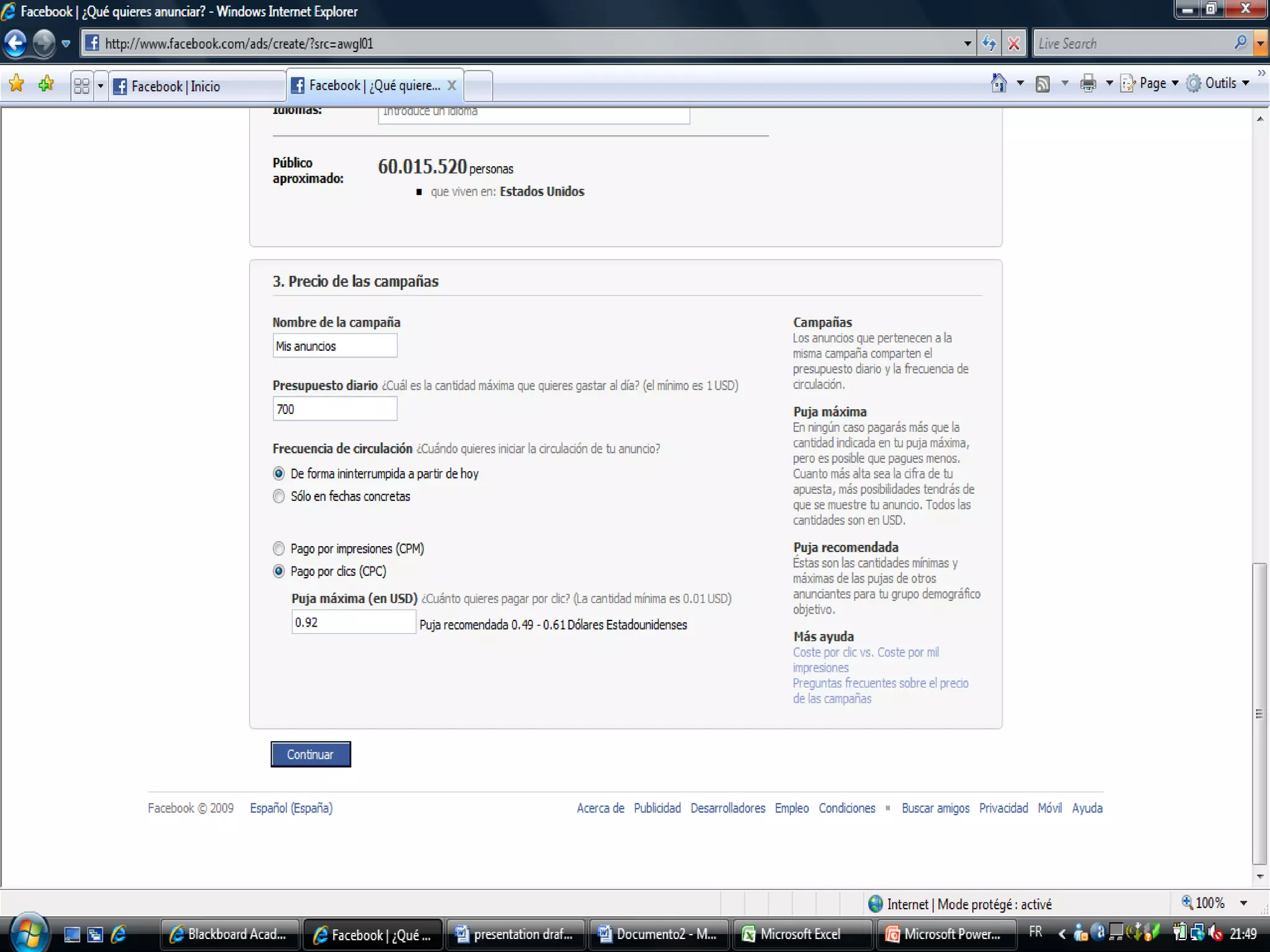The image size is (1270, 952).
Task: Open Favorites Center star icon
Action: click(x=17, y=84)
